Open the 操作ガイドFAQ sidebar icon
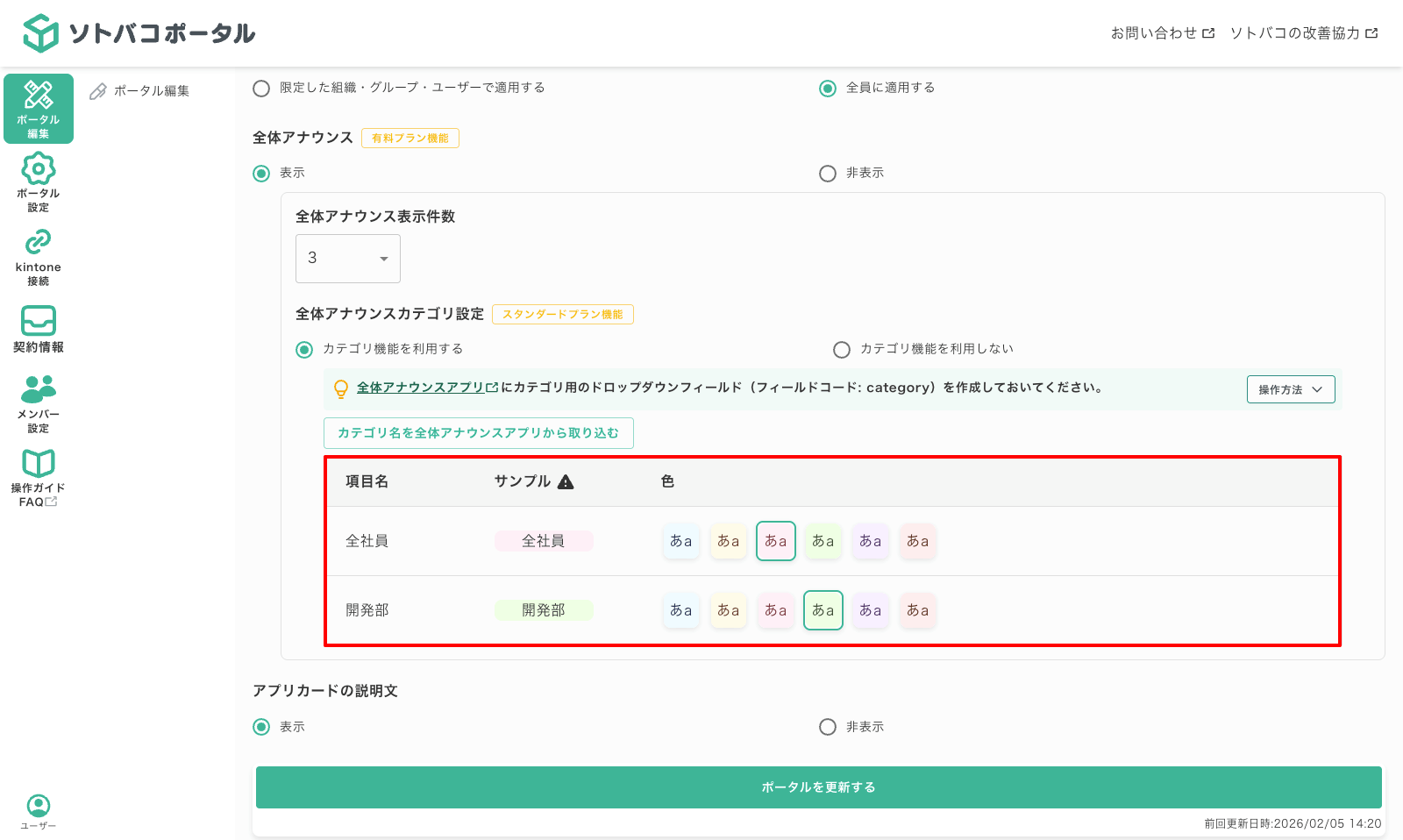 38,476
